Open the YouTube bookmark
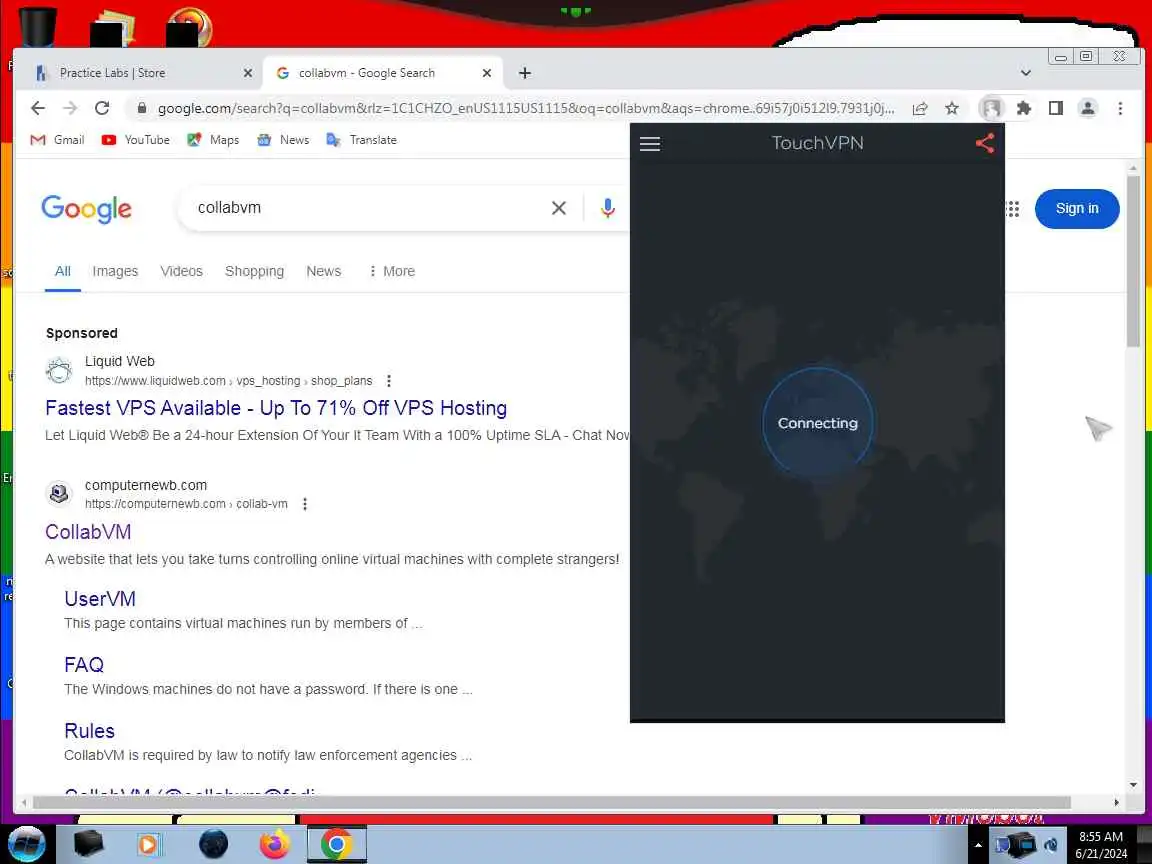 [135, 140]
